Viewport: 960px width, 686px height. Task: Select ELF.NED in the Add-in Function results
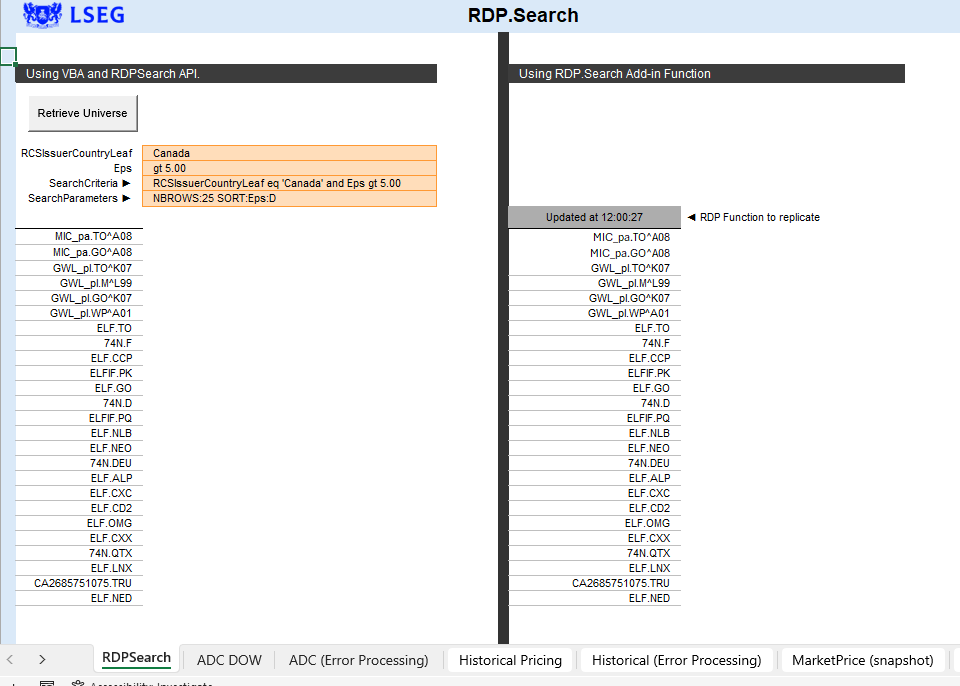tap(594, 598)
